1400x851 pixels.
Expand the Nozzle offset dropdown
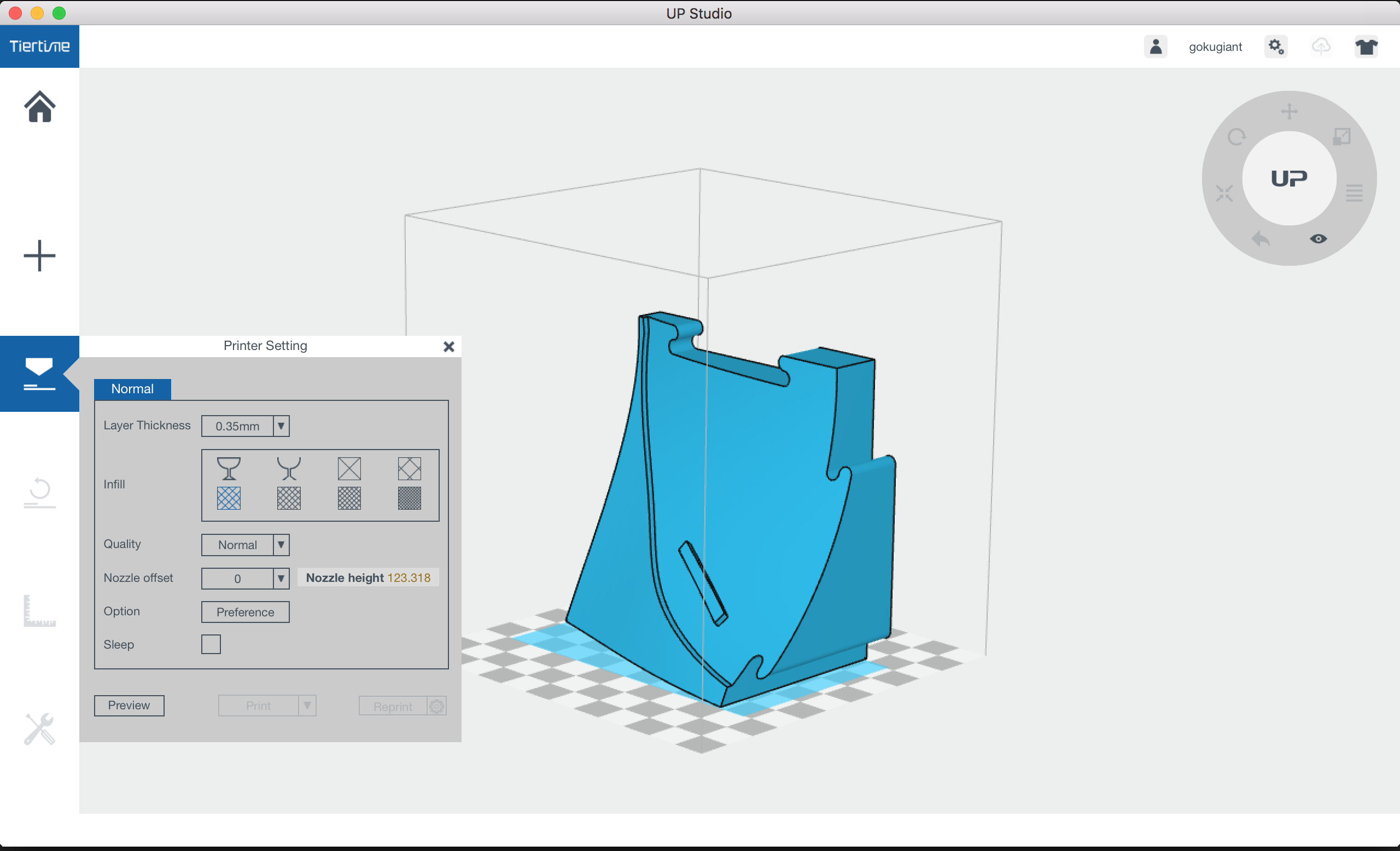tap(281, 578)
